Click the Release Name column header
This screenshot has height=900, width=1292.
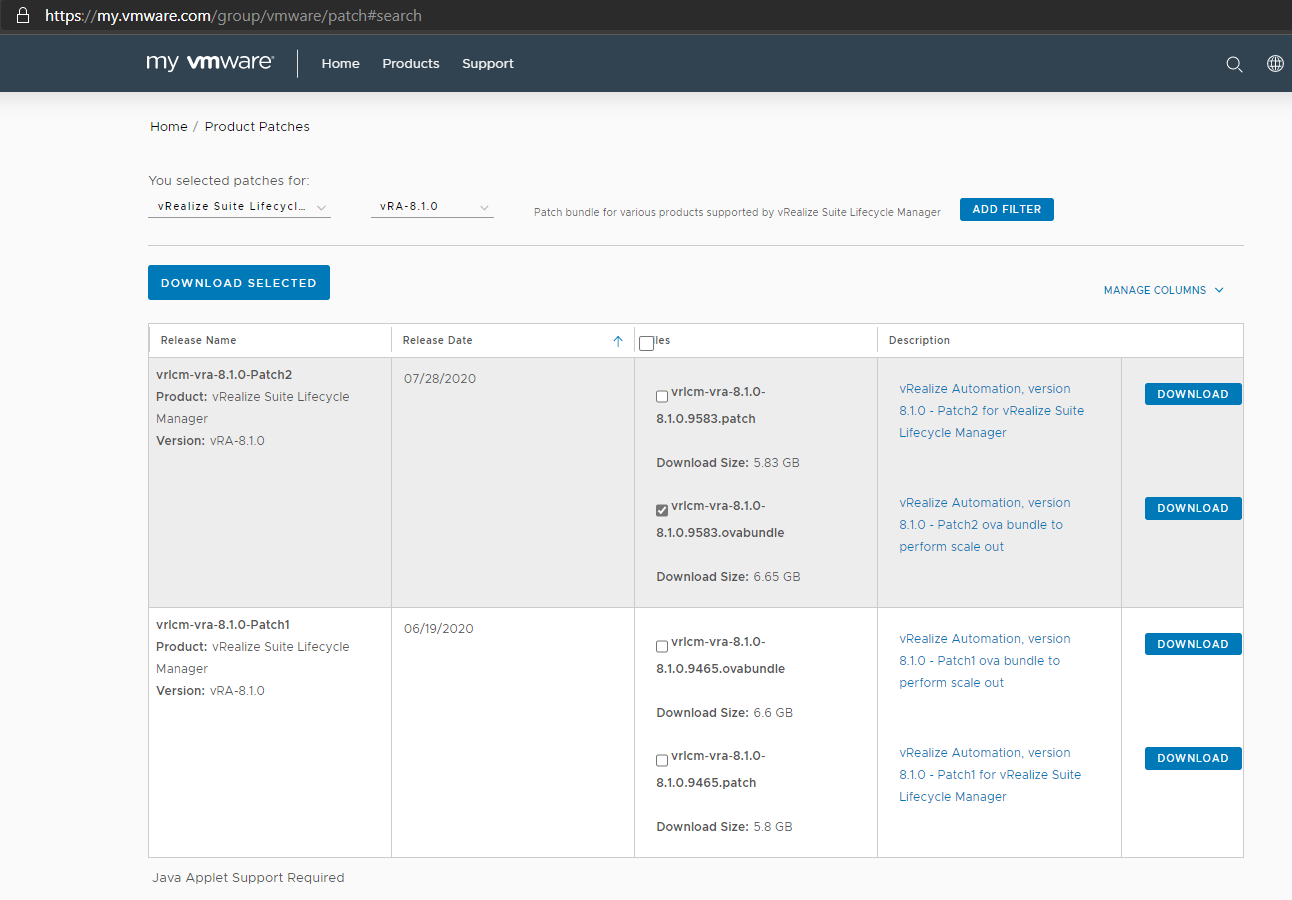[x=199, y=340]
